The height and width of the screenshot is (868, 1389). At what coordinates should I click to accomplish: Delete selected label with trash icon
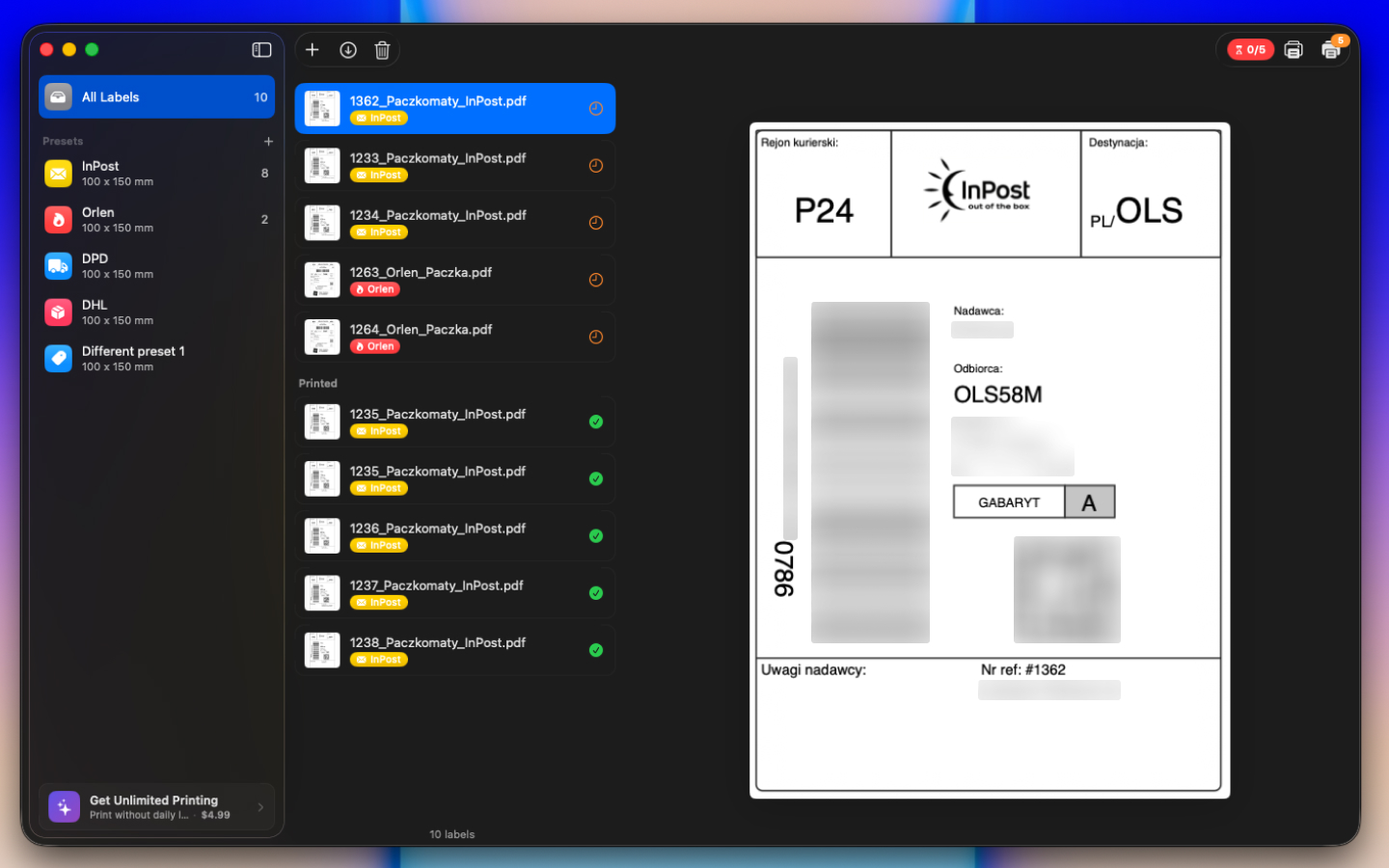[x=382, y=50]
